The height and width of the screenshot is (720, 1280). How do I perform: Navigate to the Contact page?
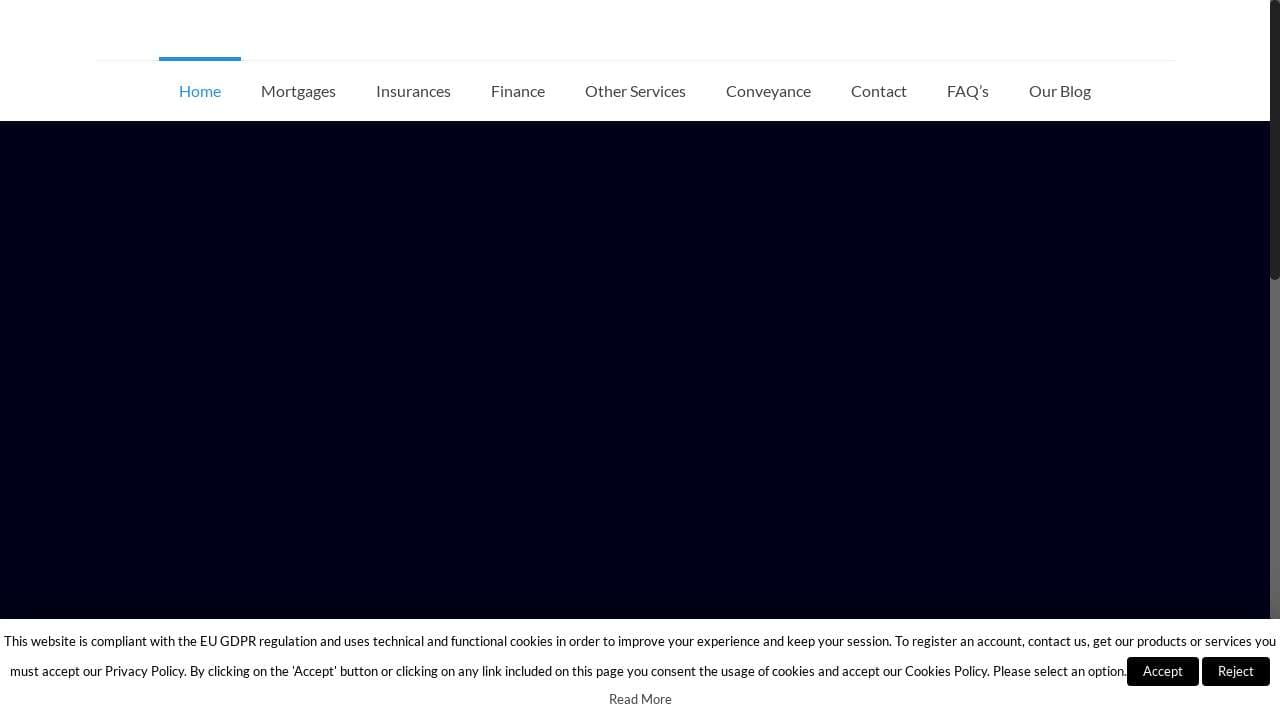coord(878,91)
